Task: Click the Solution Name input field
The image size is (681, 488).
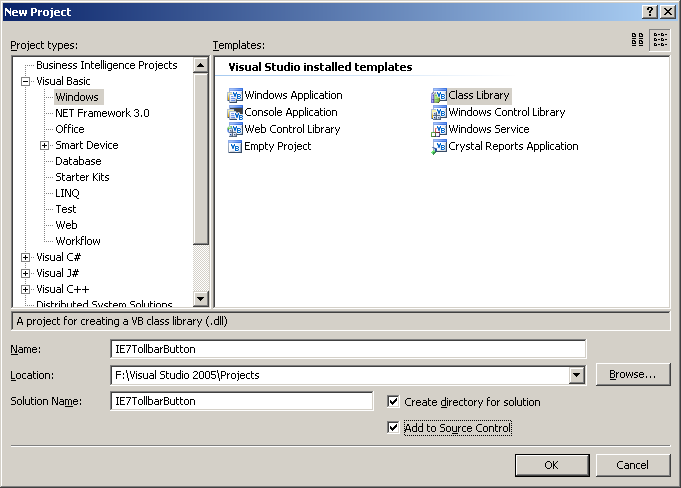Action: [x=241, y=401]
